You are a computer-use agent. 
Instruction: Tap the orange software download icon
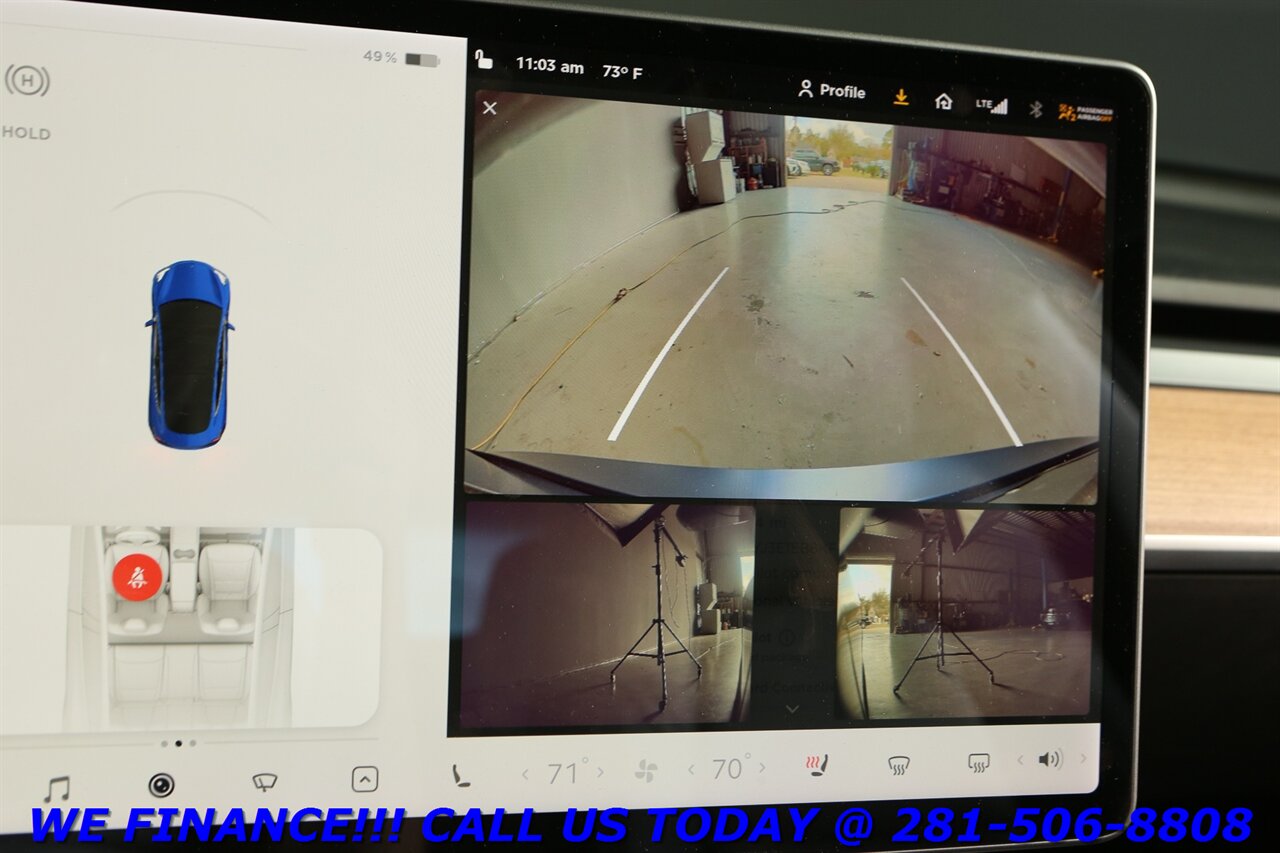coord(901,97)
